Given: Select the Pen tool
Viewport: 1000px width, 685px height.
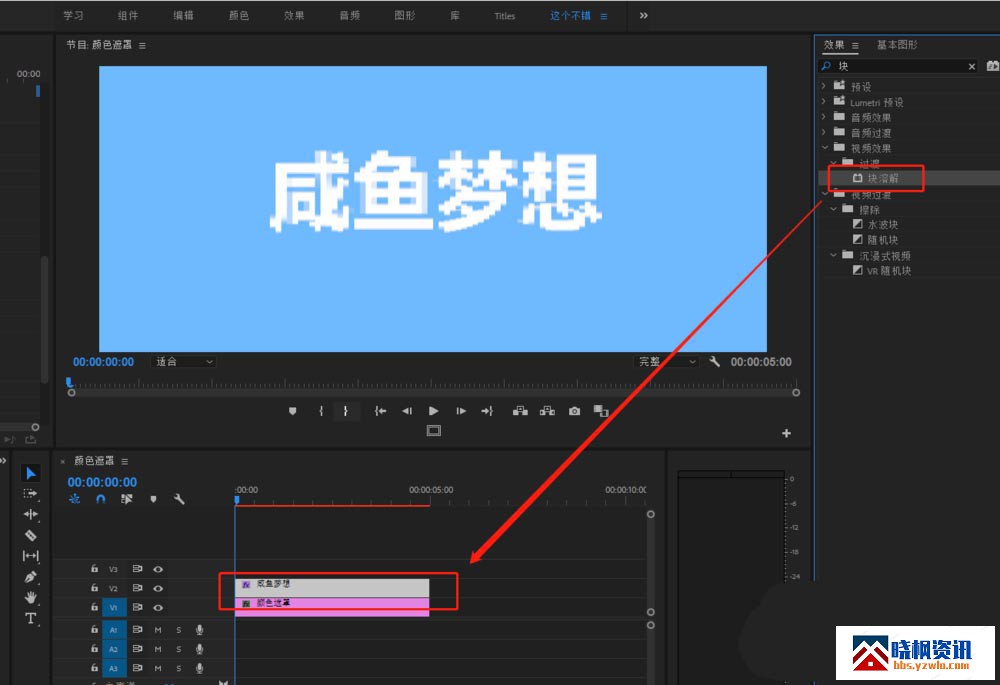Looking at the screenshot, I should point(30,577).
